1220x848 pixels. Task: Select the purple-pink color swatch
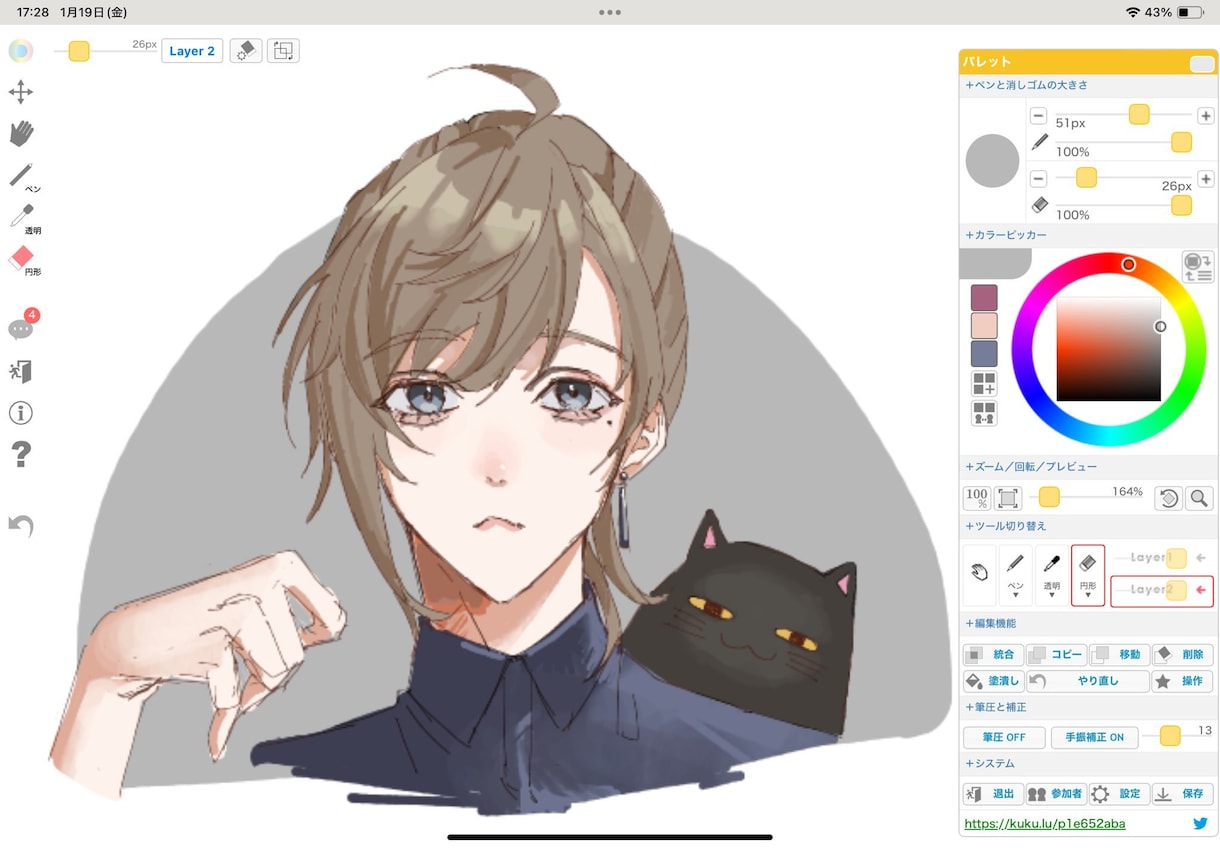tap(984, 298)
